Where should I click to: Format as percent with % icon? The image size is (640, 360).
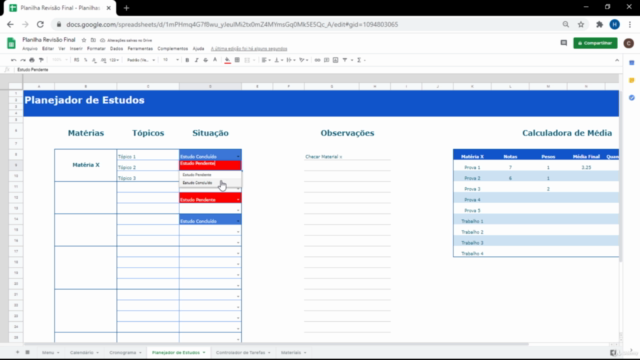86,60
